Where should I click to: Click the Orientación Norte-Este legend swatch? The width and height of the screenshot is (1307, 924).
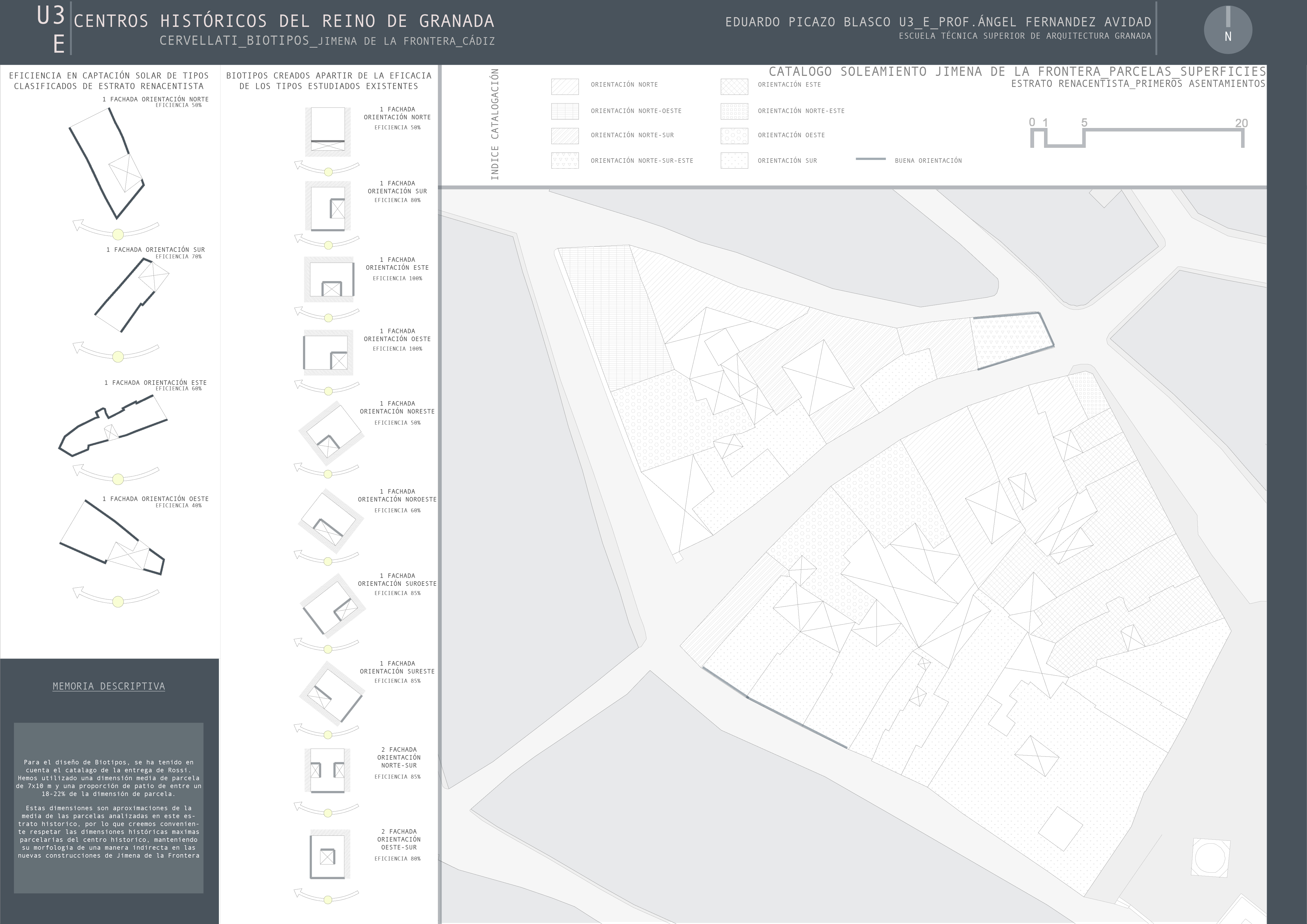734,111
